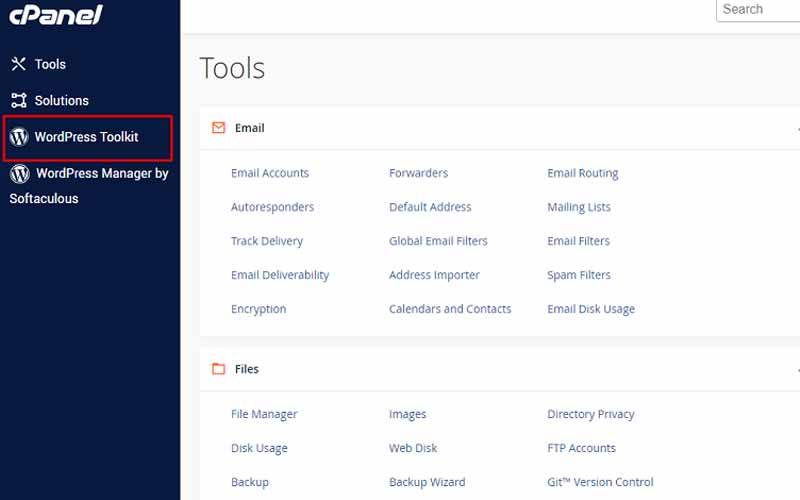Open Email Deliverability
The width and height of the screenshot is (800, 500).
[280, 275]
